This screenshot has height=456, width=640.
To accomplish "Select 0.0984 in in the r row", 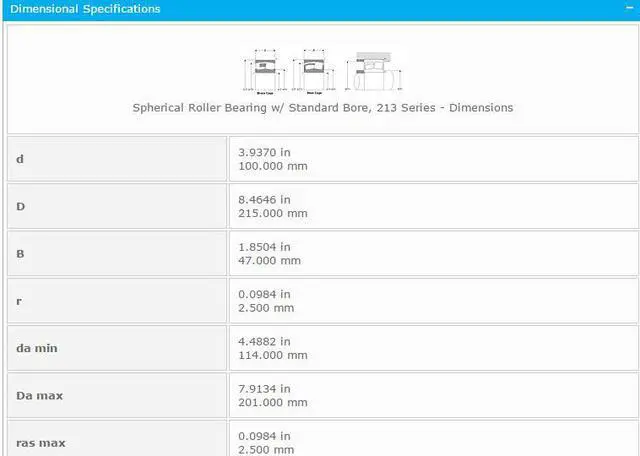I will [x=264, y=294].
